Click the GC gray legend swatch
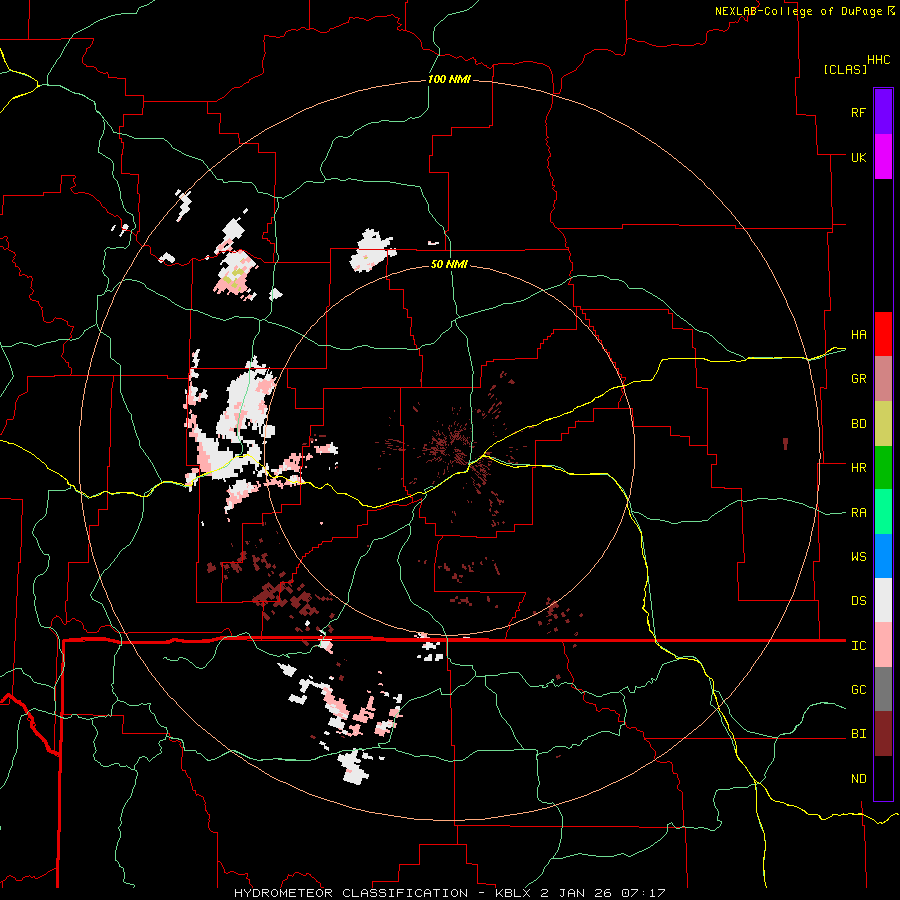The height and width of the screenshot is (900, 900). pos(883,689)
